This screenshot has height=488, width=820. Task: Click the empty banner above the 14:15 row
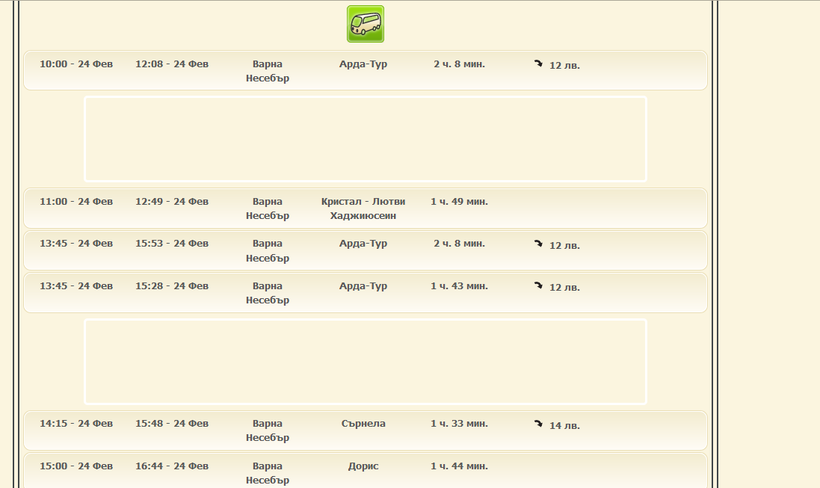coord(365,361)
